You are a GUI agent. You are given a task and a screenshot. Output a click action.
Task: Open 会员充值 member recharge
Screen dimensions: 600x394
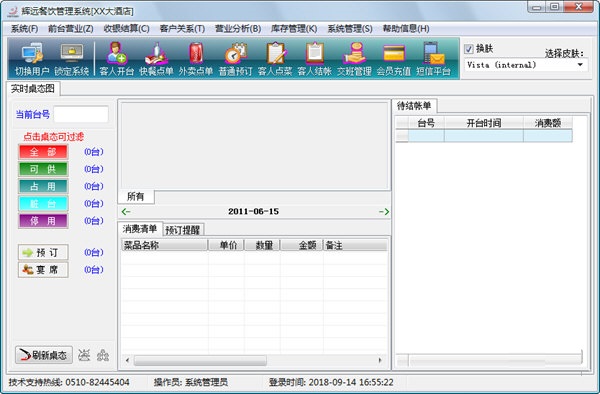tap(394, 58)
